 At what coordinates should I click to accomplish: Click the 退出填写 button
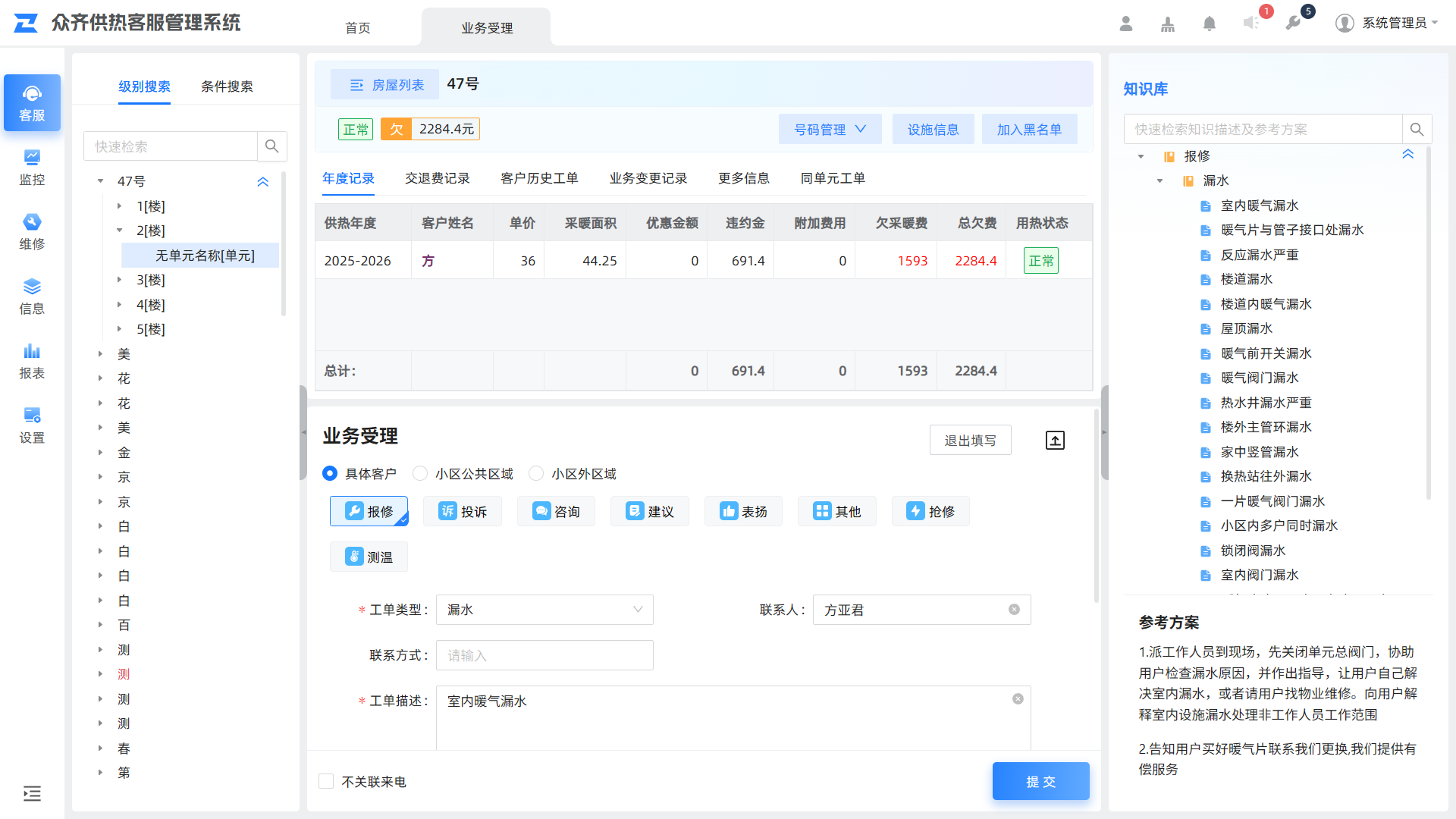coord(970,440)
